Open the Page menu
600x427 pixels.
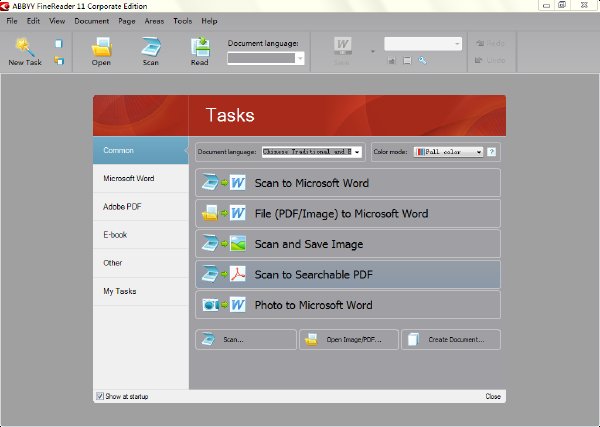coord(127,21)
